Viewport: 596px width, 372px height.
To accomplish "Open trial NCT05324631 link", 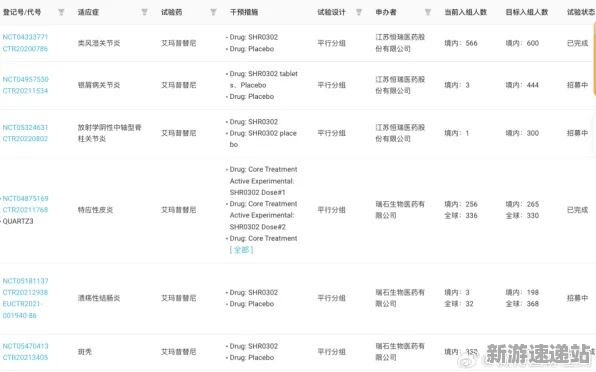I will pyautogui.click(x=25, y=127).
